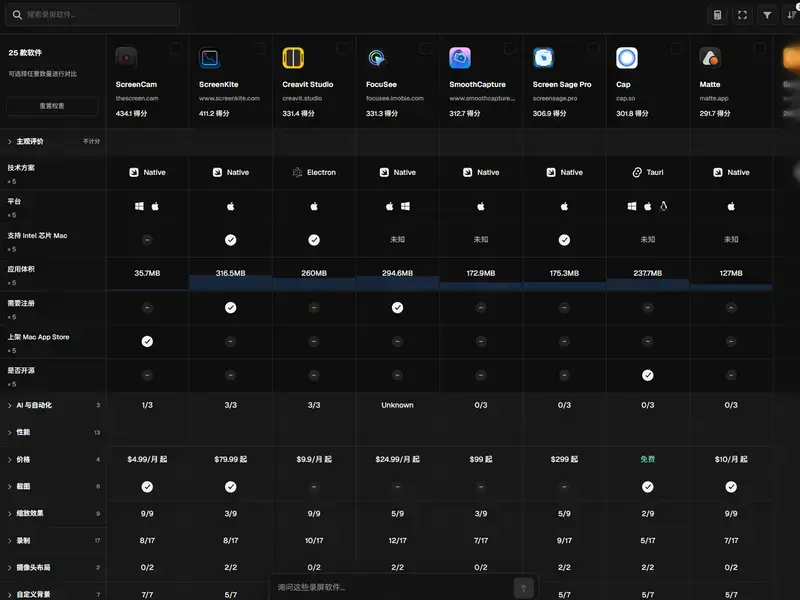Click the 重置权重 button
Image resolution: width=800 pixels, height=600 pixels.
tap(52, 106)
